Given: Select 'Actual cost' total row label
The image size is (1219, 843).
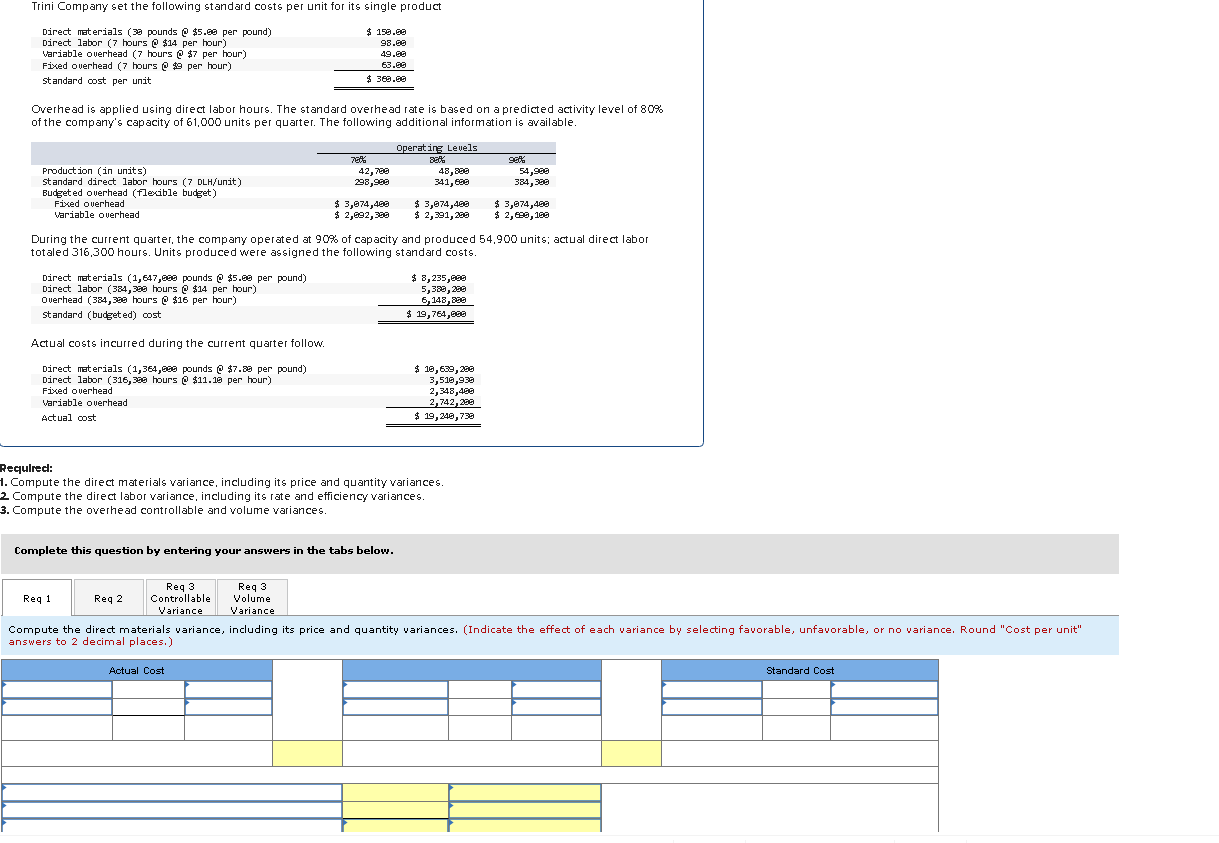Looking at the screenshot, I should pyautogui.click(x=69, y=418).
